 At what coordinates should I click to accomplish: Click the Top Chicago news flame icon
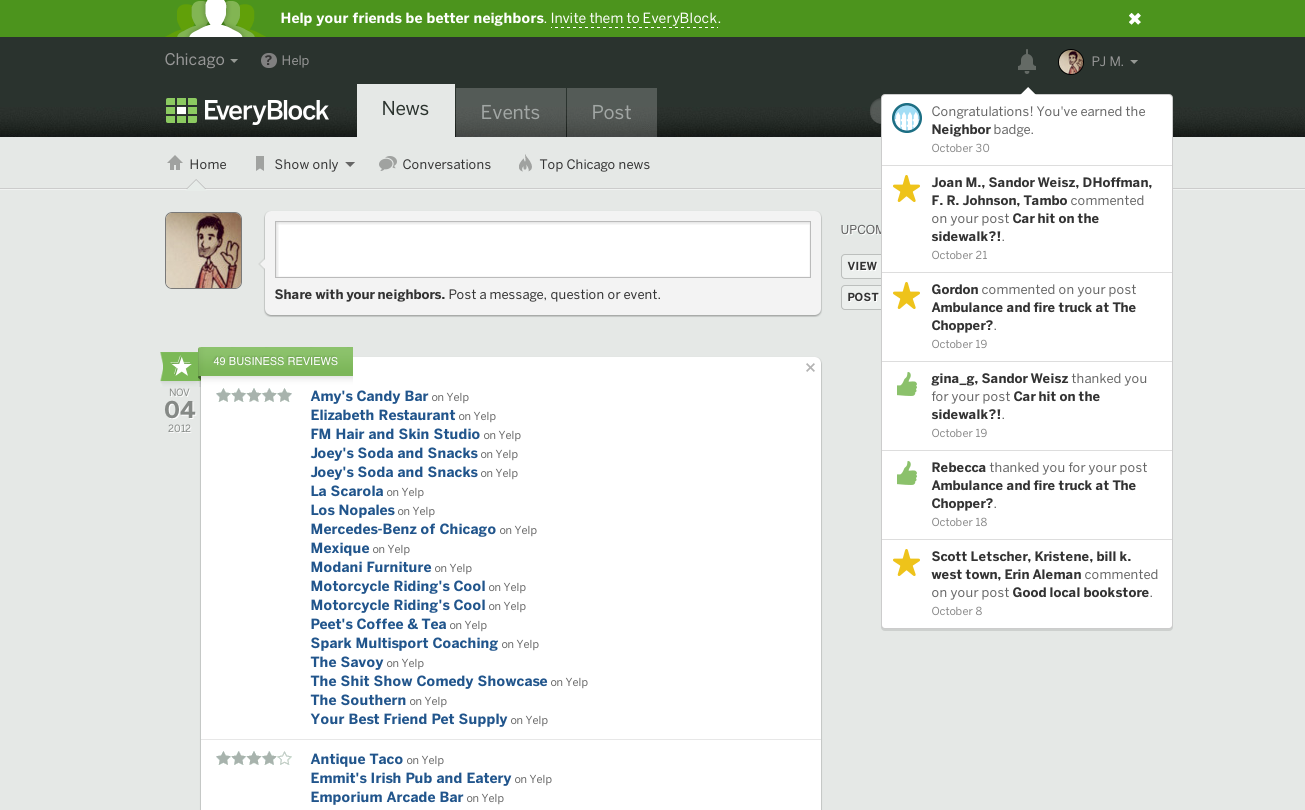tap(525, 164)
